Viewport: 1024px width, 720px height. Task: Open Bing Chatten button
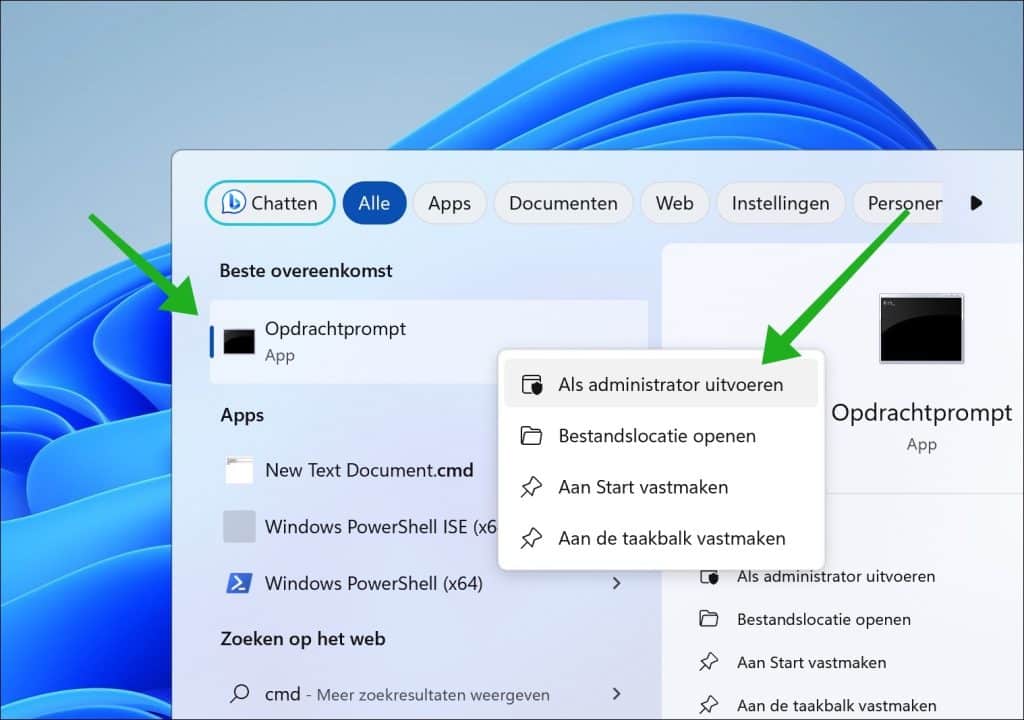[x=270, y=203]
